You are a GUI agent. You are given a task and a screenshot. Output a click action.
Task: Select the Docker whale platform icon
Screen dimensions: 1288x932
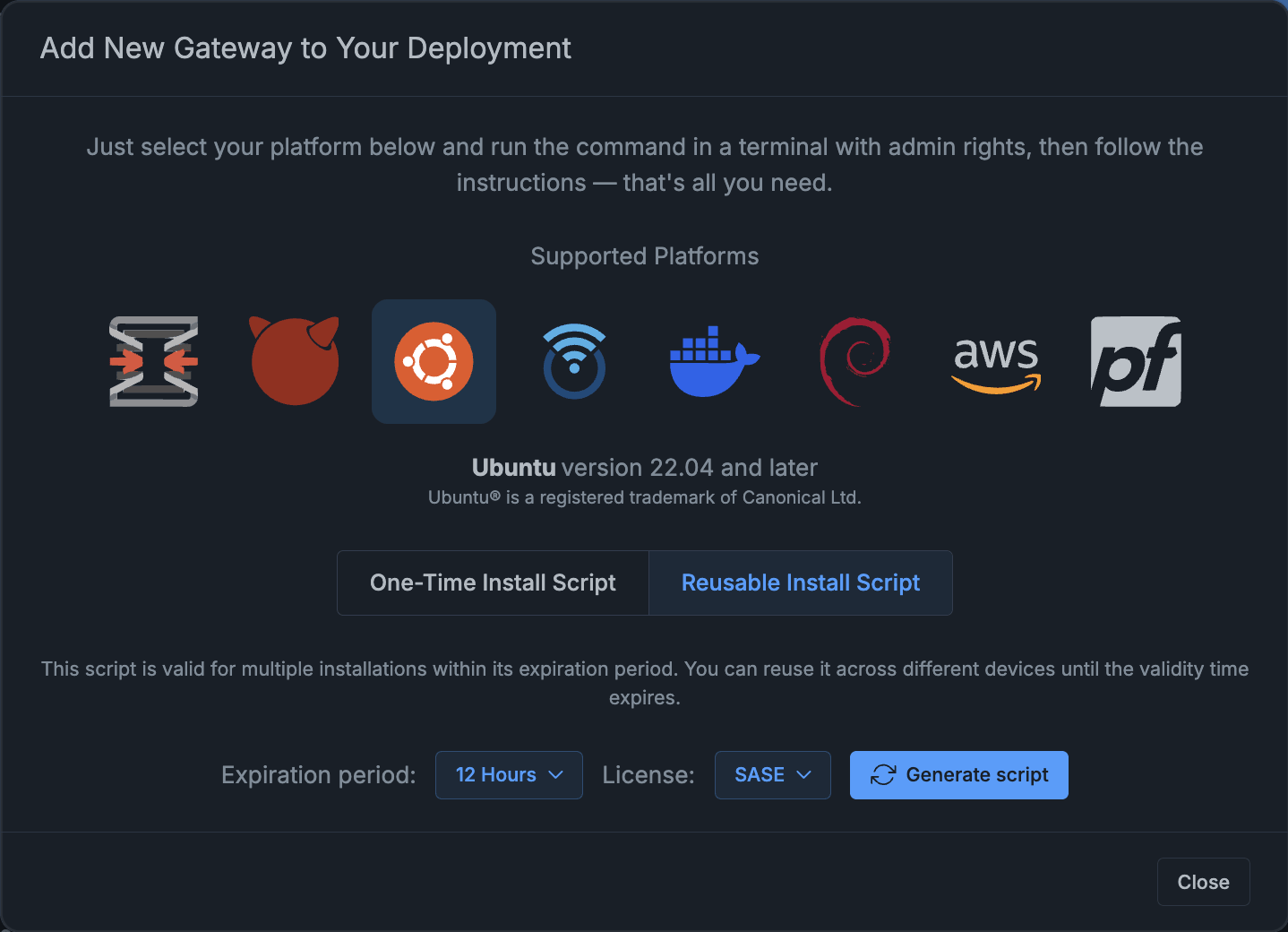coord(714,361)
